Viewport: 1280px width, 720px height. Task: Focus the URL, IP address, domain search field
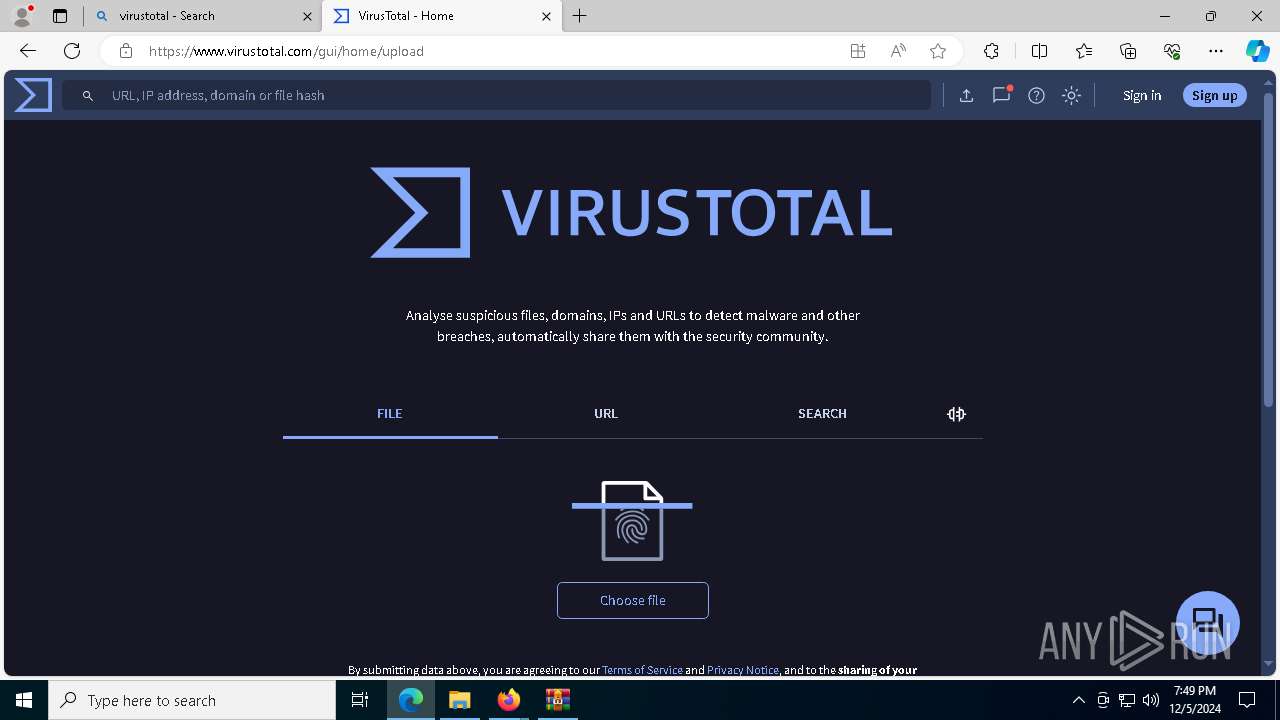497,95
